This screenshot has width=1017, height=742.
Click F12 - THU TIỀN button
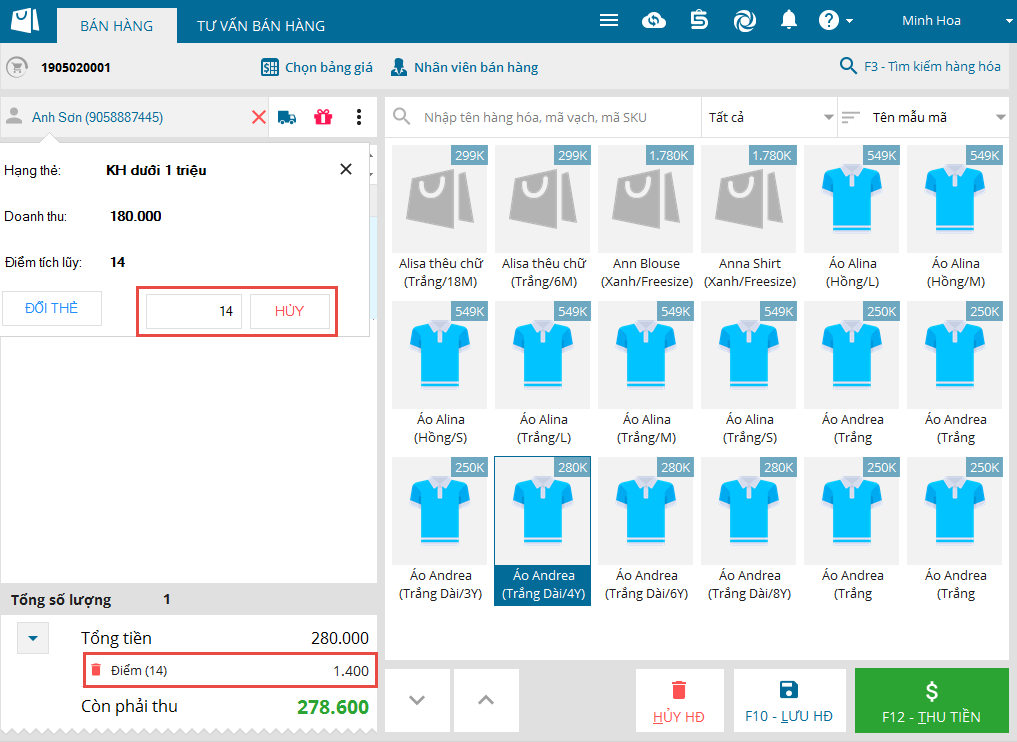pyautogui.click(x=932, y=700)
